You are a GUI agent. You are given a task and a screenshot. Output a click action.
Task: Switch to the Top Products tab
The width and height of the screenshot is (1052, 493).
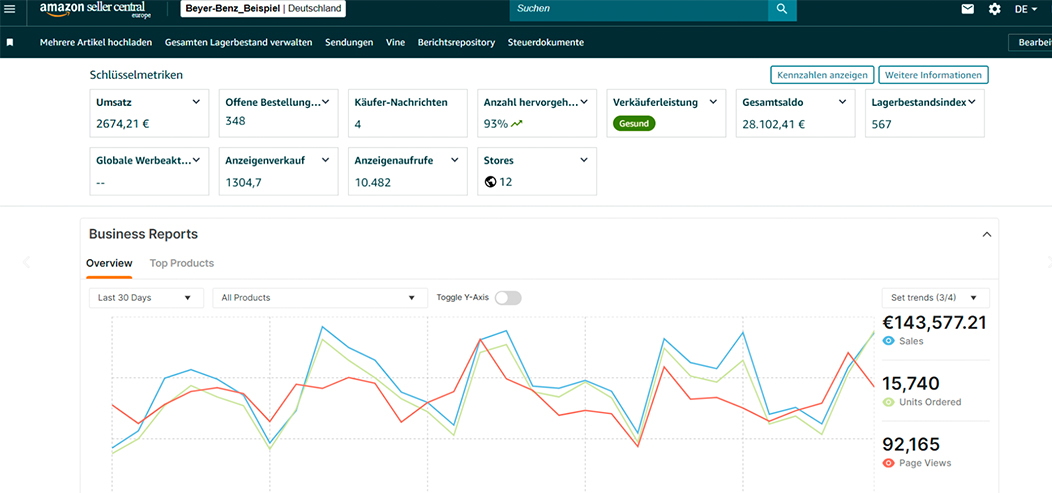coord(182,263)
